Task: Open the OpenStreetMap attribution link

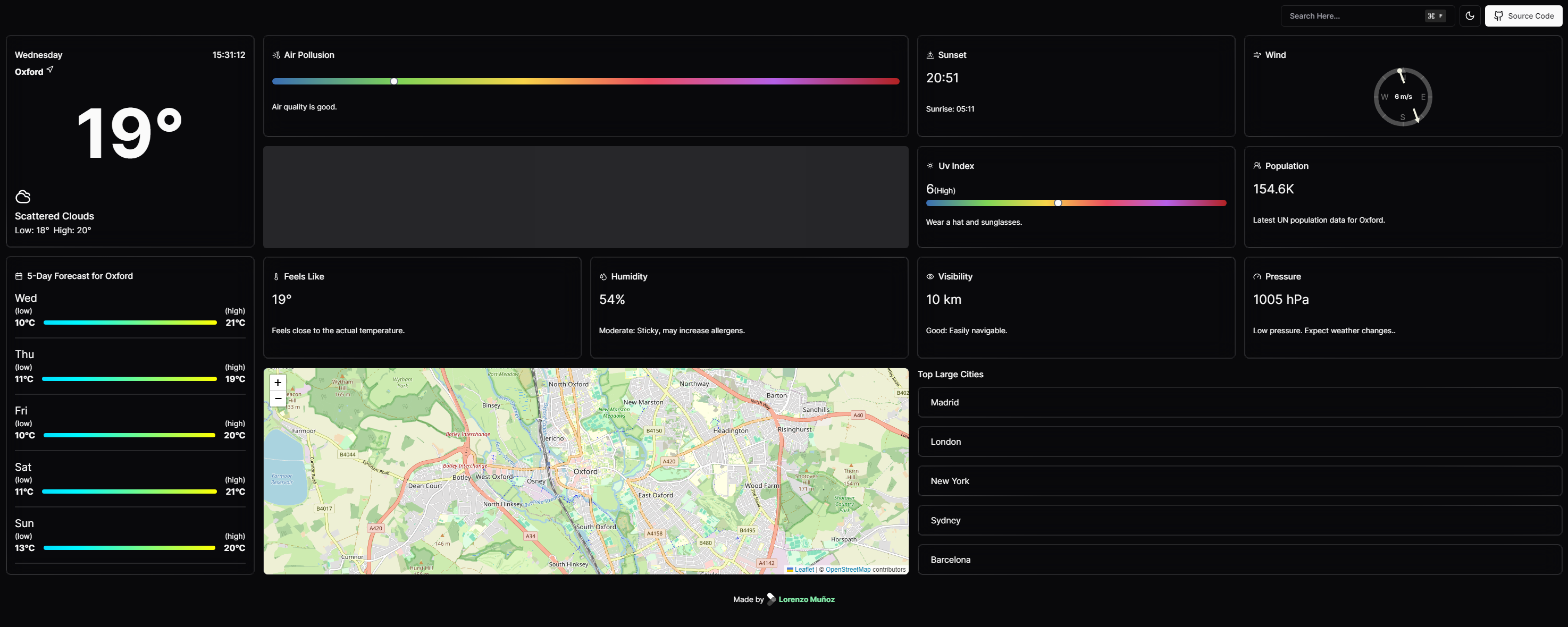Action: (848, 569)
